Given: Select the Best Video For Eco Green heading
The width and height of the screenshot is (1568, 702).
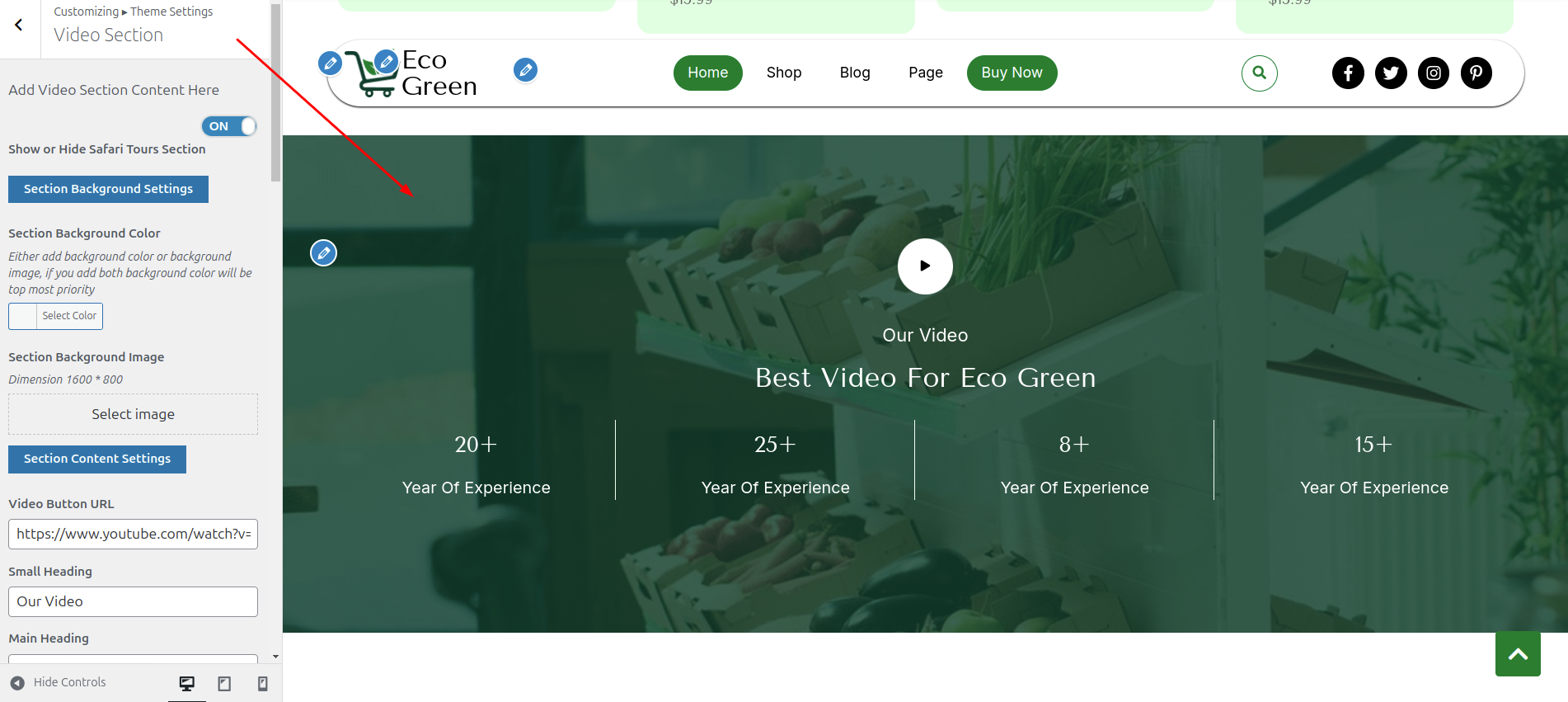Looking at the screenshot, I should pos(925,378).
